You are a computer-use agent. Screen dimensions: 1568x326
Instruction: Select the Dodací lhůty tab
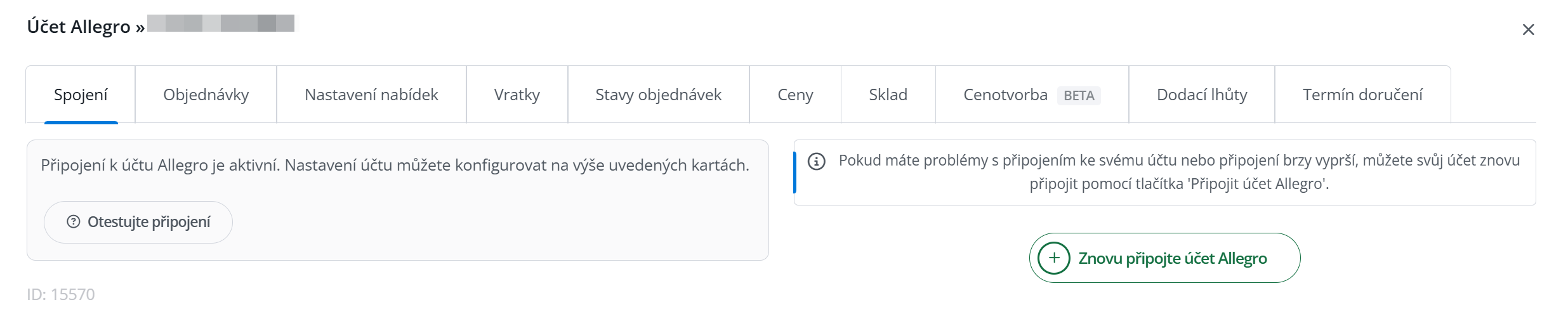(x=1202, y=95)
